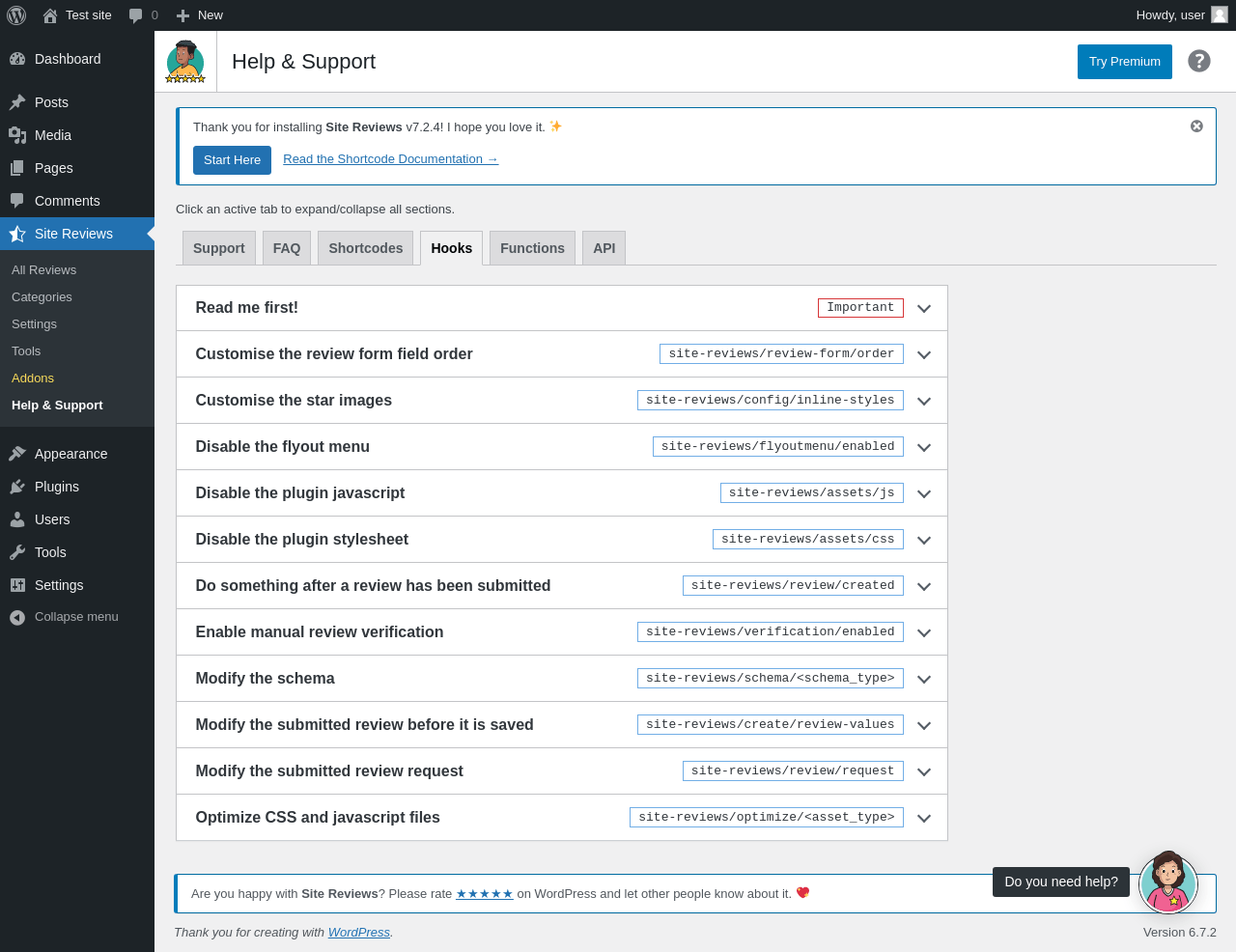Image resolution: width=1236 pixels, height=952 pixels.
Task: Click the Comments speech bubble sidebar icon
Action: click(17, 201)
